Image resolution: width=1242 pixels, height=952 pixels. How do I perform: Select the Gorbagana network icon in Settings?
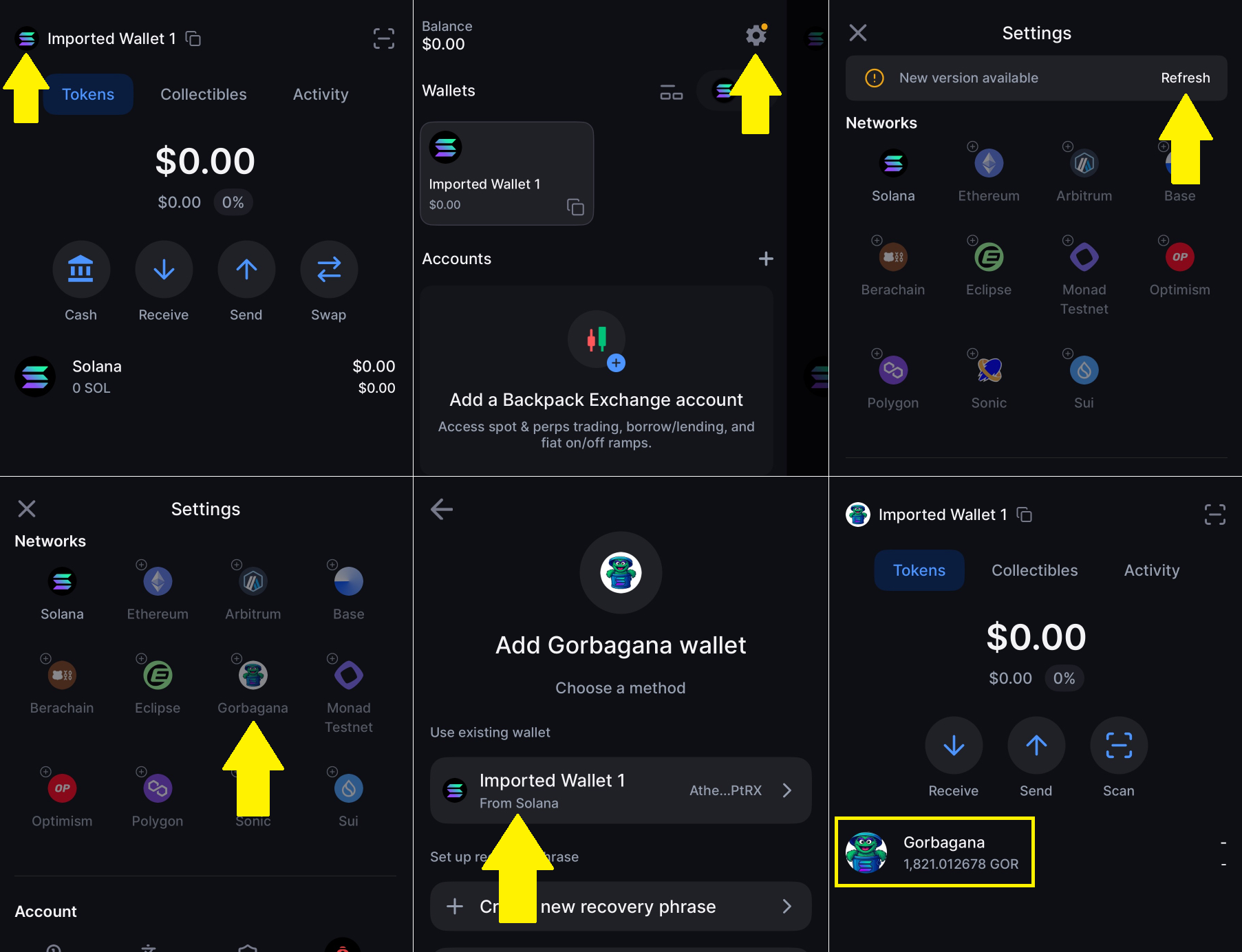click(x=253, y=675)
